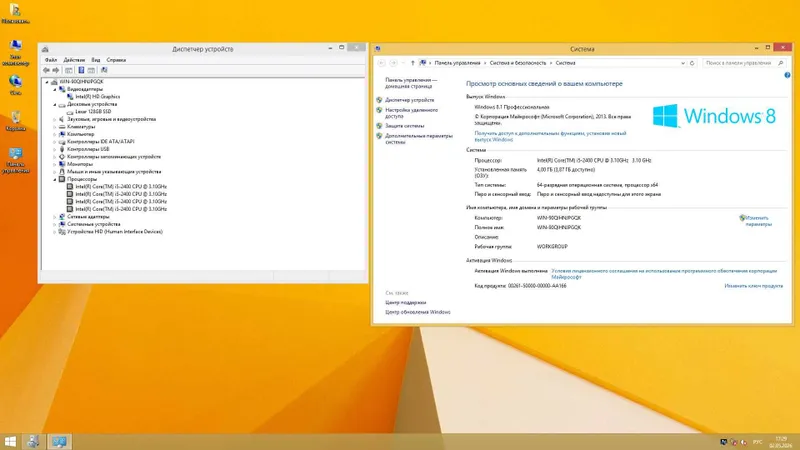This screenshot has height=450, width=800.
Task: Click the search magnifier in control panel search
Action: [781, 63]
